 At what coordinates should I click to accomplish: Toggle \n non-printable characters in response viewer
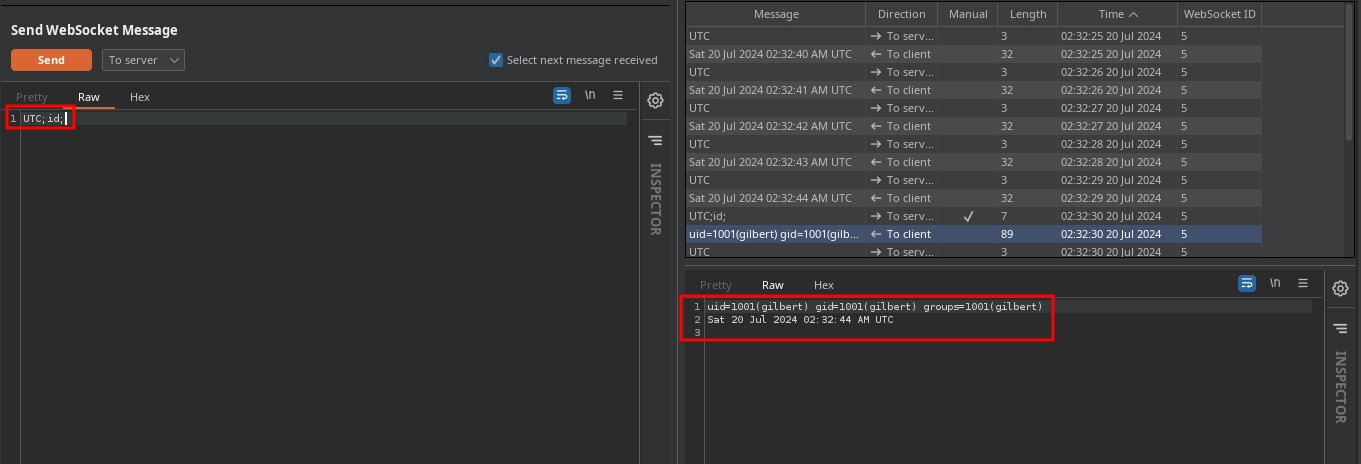pos(1274,284)
